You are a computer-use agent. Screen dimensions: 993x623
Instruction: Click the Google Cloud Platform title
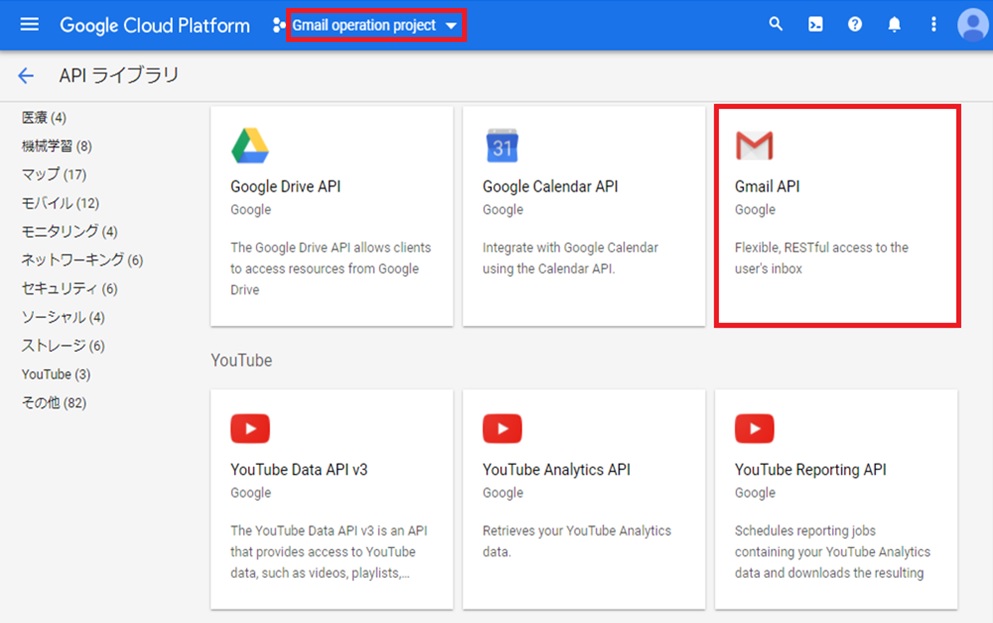pyautogui.click(x=155, y=25)
